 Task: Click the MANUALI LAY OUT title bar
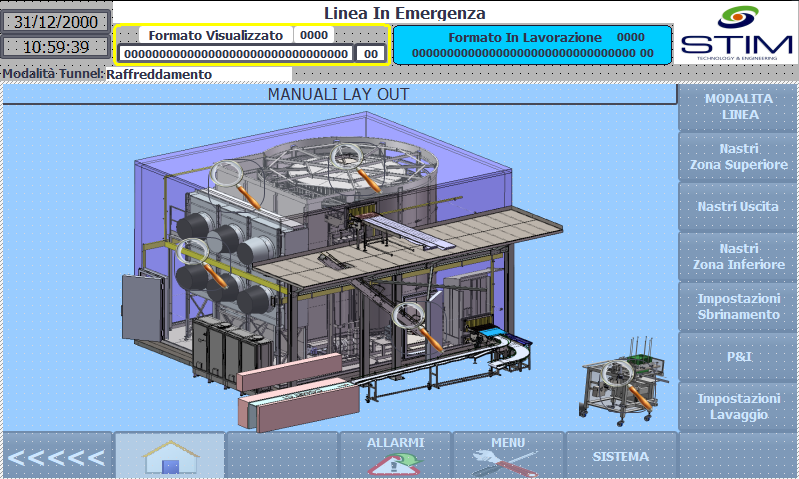tap(339, 94)
